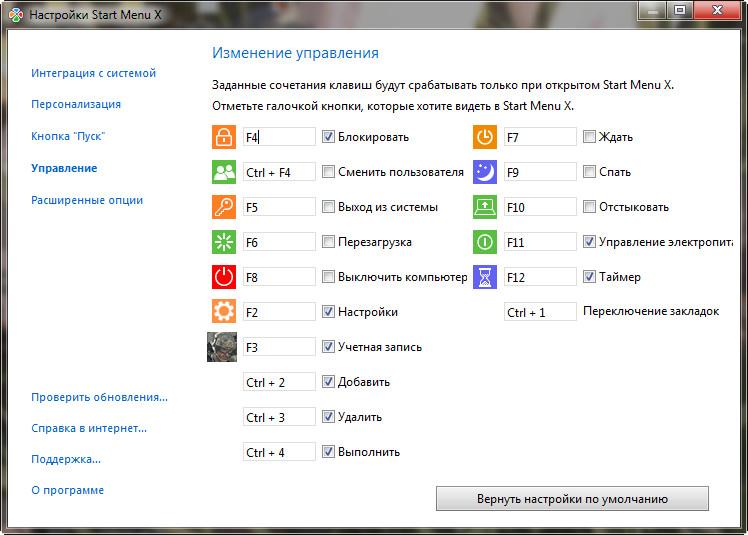Click the Переключение закладок label
Viewport: 748px width, 535px height.
point(651,311)
